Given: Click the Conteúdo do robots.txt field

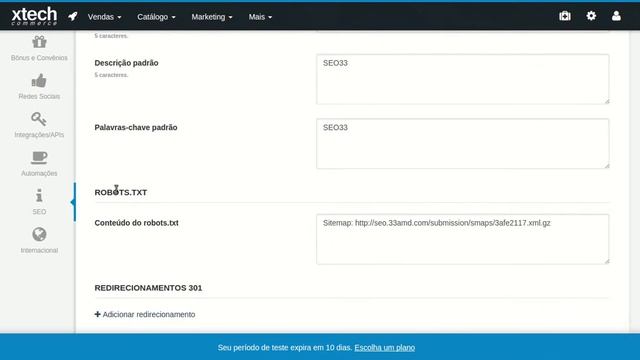Looking at the screenshot, I should pyautogui.click(x=462, y=239).
